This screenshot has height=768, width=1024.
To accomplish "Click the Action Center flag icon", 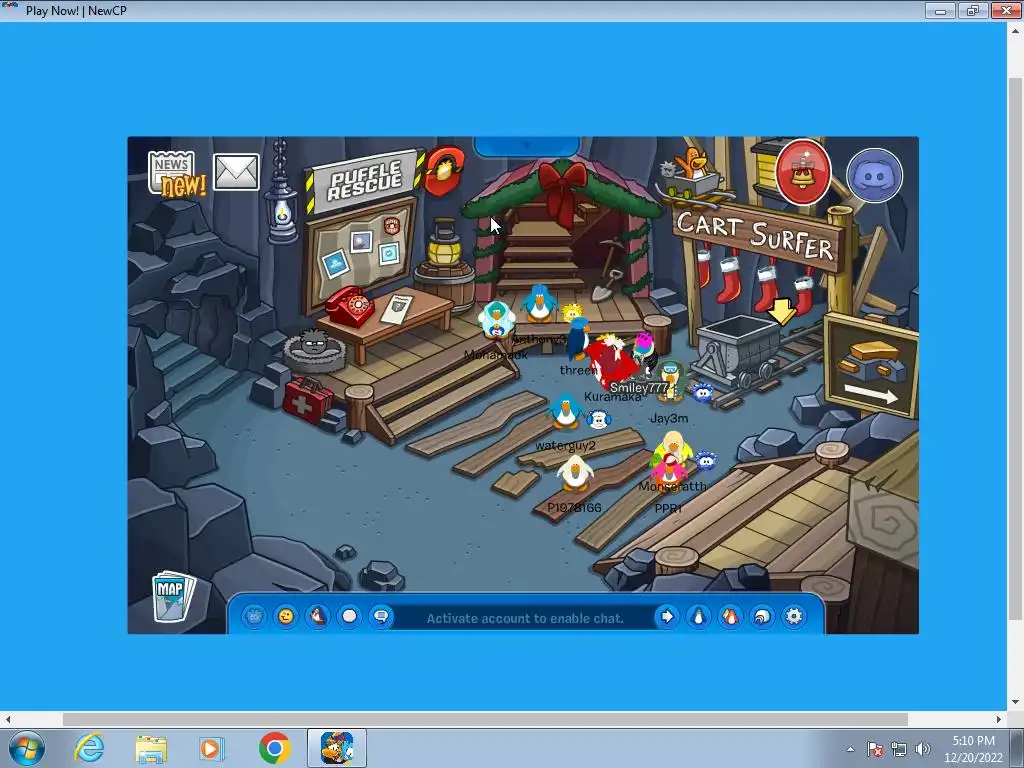I will click(875, 749).
